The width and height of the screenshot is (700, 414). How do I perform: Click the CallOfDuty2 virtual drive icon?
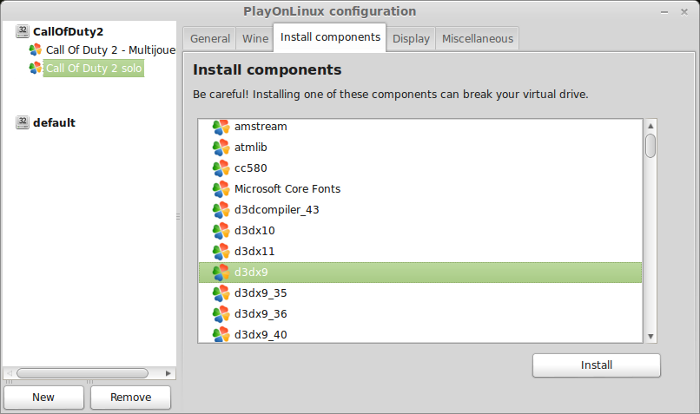[x=22, y=31]
